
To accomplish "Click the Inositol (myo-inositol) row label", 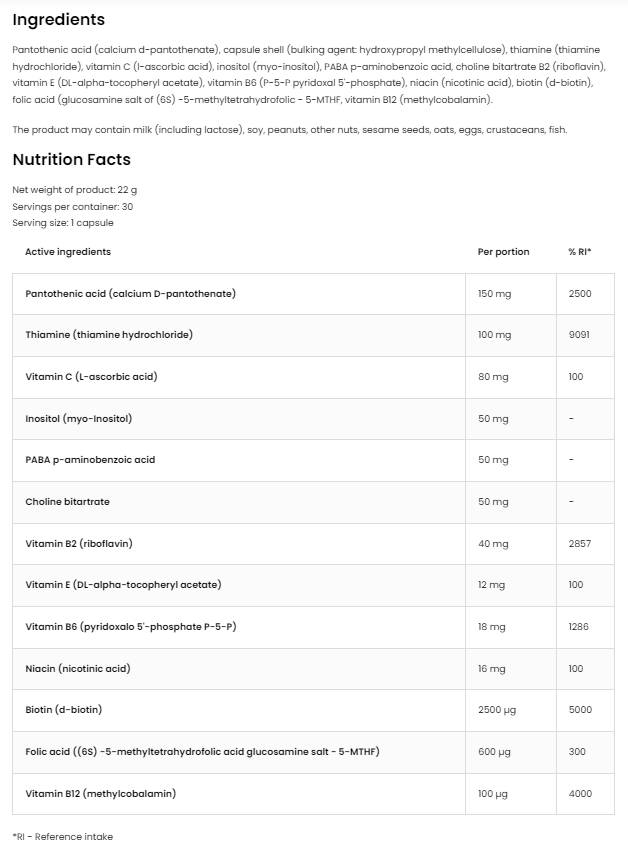I will click(79, 418).
